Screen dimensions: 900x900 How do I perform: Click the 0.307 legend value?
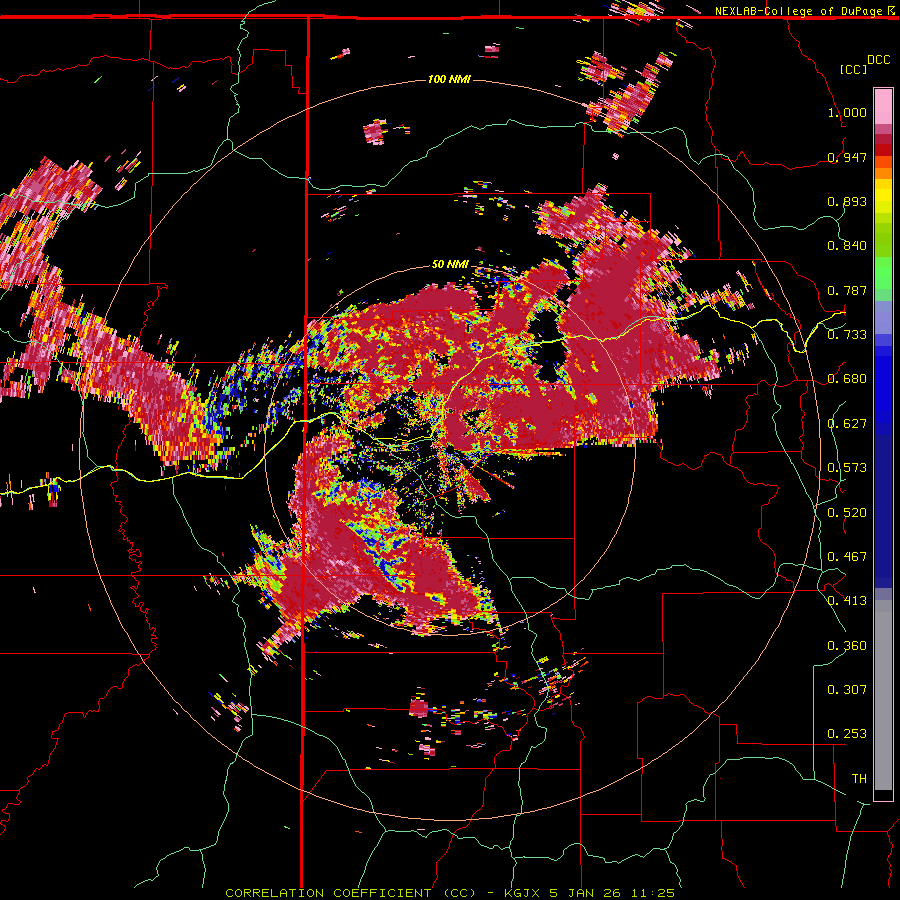coord(847,690)
